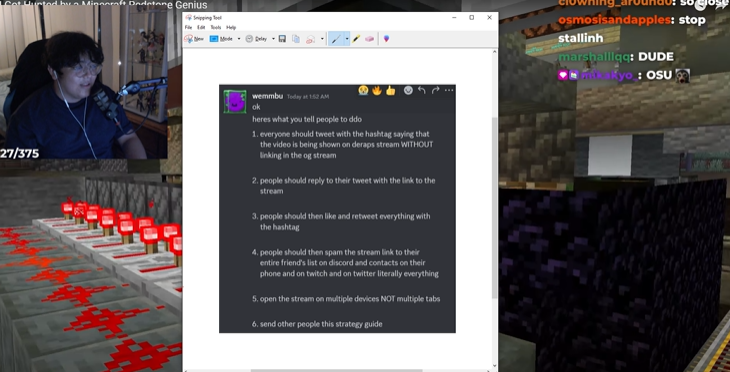This screenshot has height=372, width=730.
Task: Click chat username marshalllqq
Action: (x=594, y=57)
